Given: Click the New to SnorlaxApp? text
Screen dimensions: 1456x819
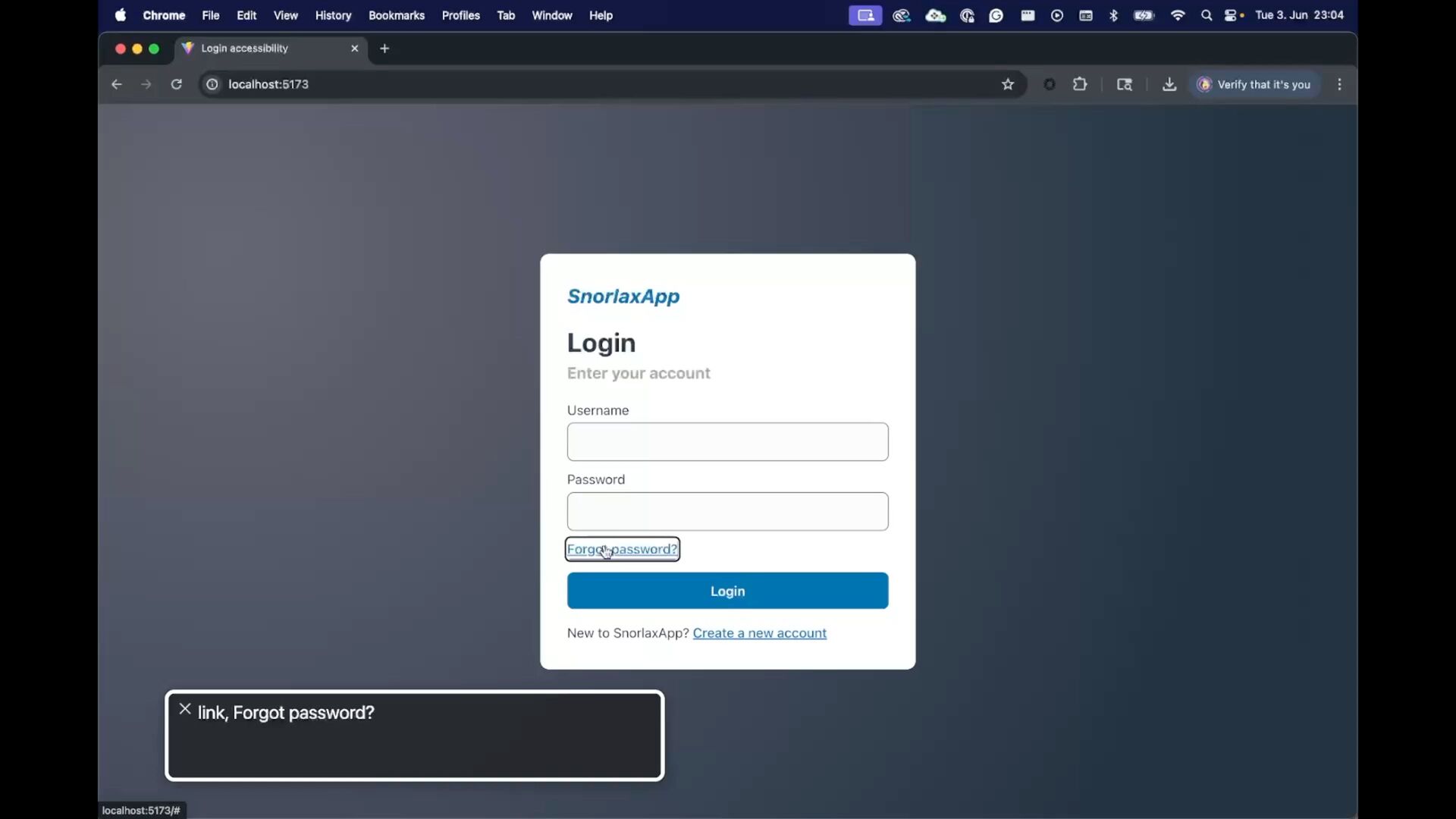Looking at the screenshot, I should coord(628,633).
